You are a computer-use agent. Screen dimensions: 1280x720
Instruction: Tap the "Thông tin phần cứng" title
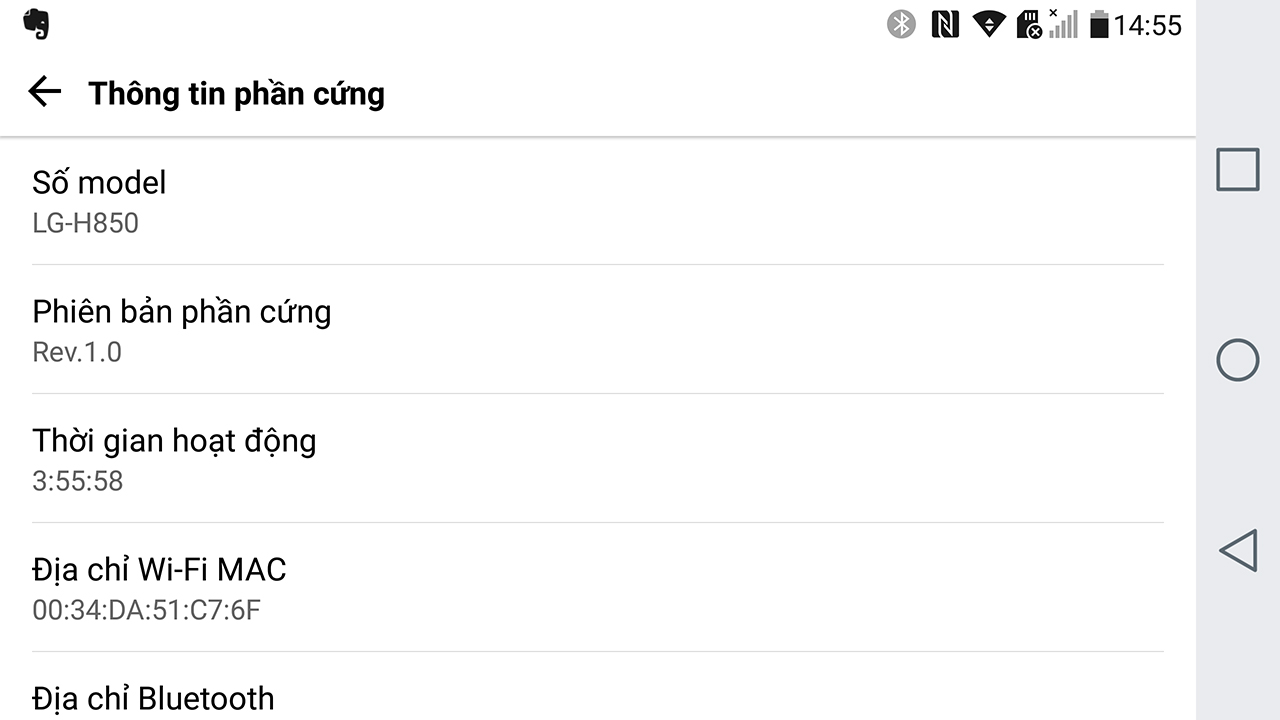(236, 94)
